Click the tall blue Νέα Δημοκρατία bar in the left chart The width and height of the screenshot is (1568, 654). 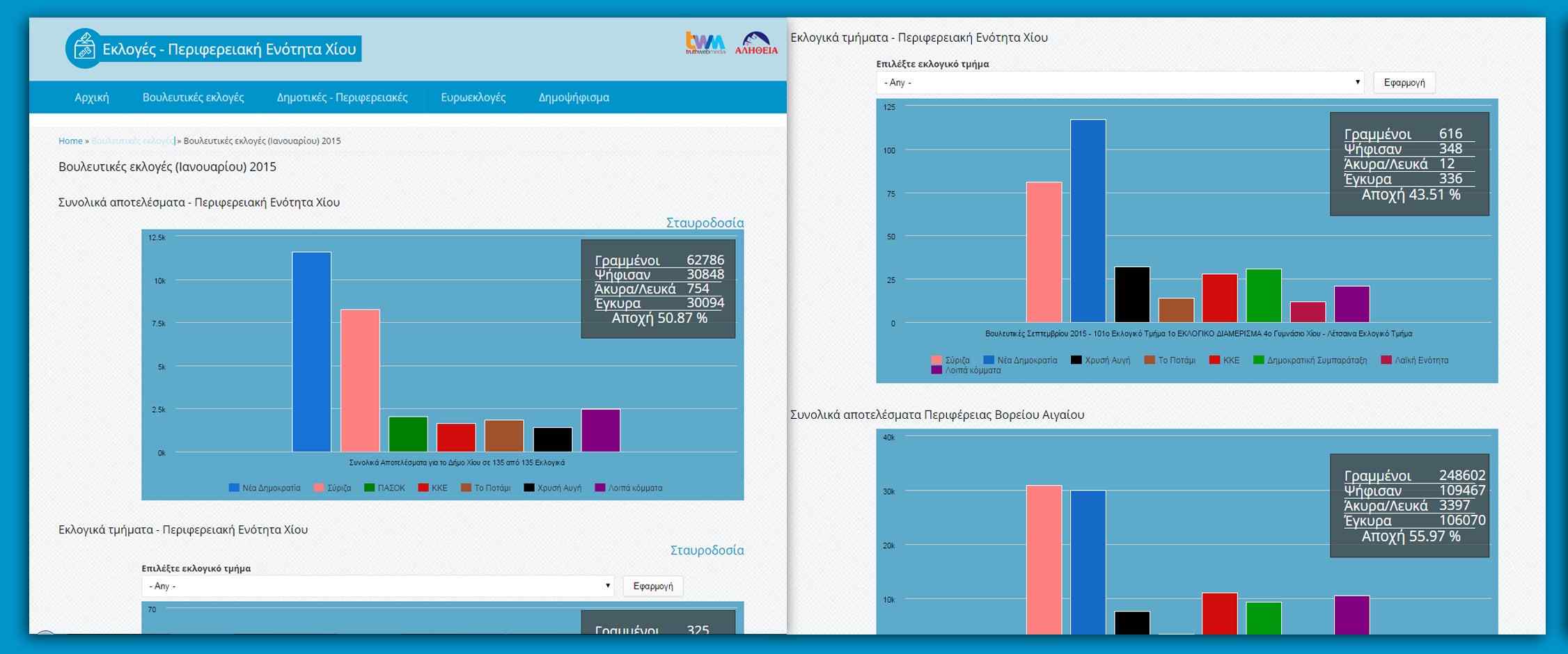coord(311,351)
